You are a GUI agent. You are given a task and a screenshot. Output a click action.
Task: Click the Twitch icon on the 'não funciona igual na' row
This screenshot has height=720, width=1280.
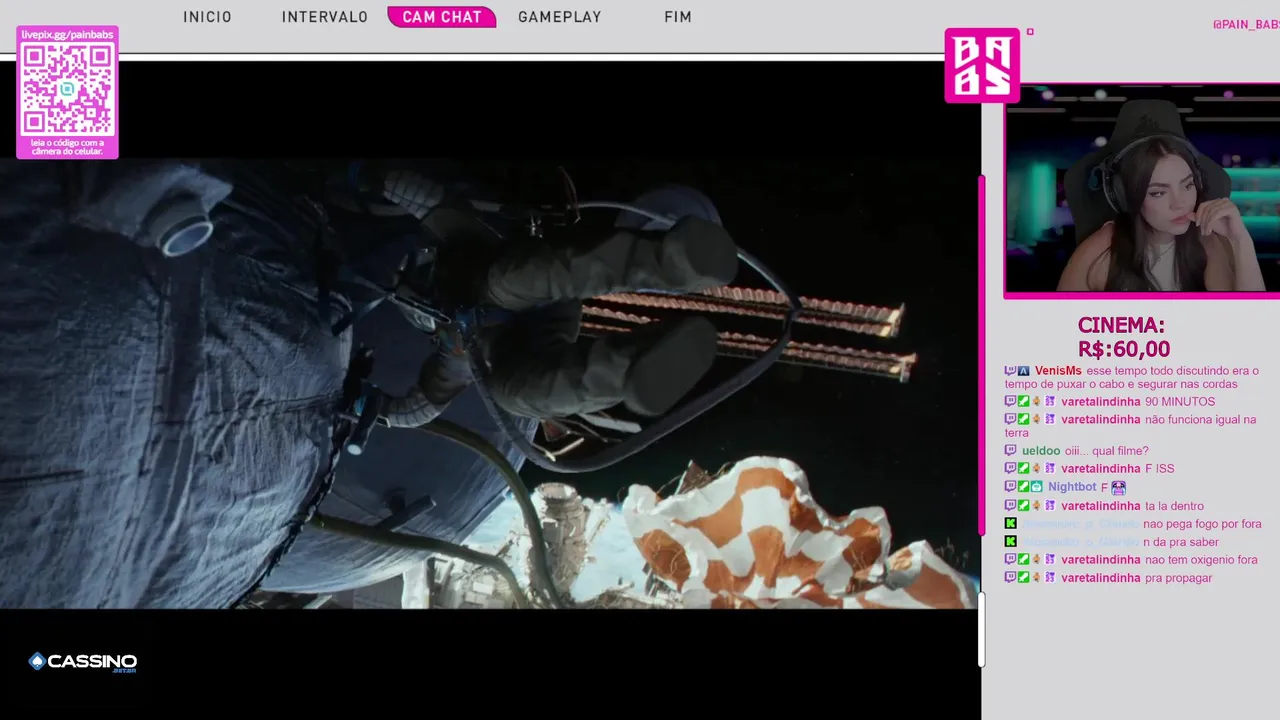[1010, 420]
